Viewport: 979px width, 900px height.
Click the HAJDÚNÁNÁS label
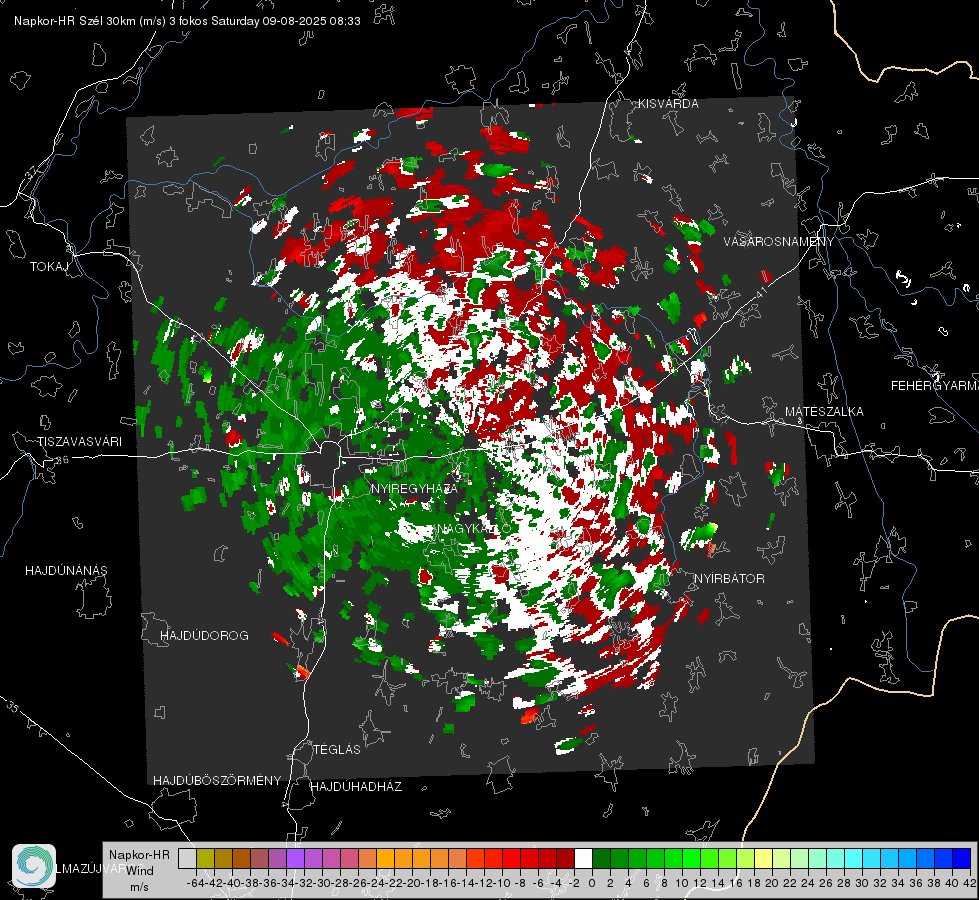[66, 571]
